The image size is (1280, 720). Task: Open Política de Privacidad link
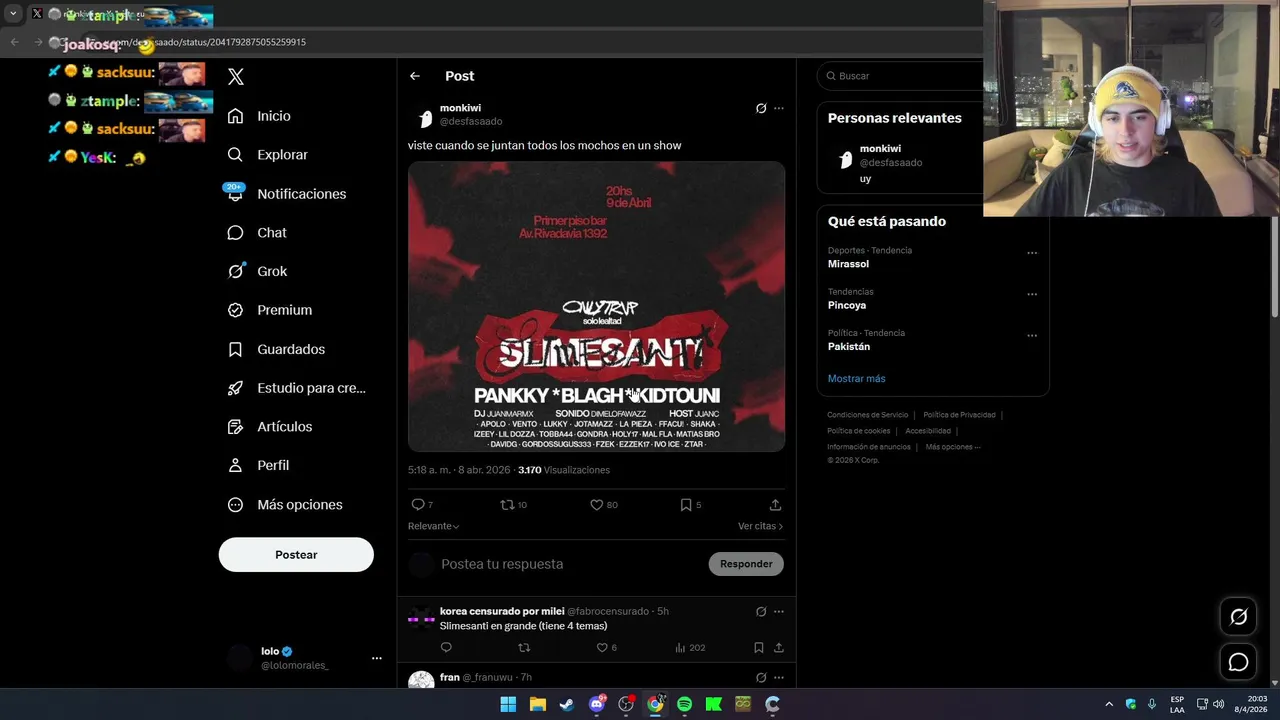click(x=959, y=415)
